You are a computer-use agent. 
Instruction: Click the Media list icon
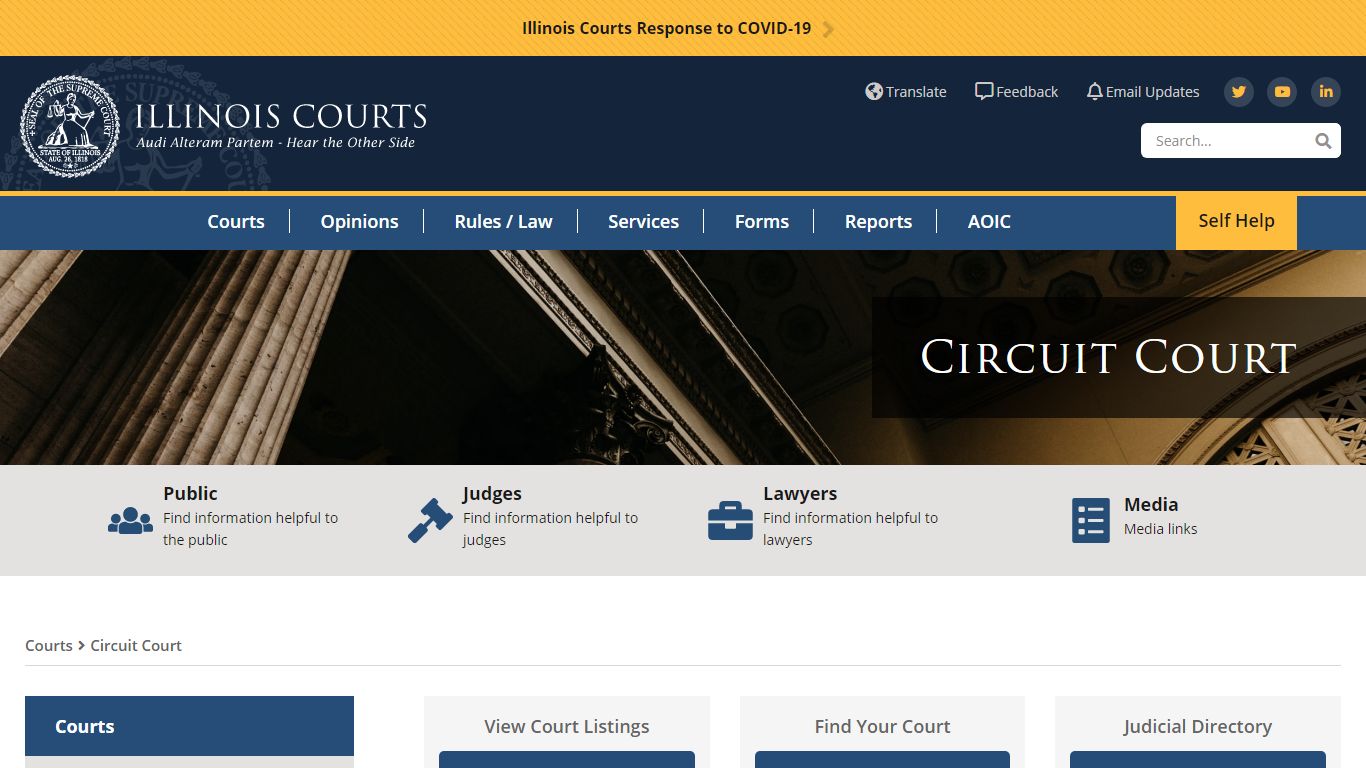click(1091, 520)
